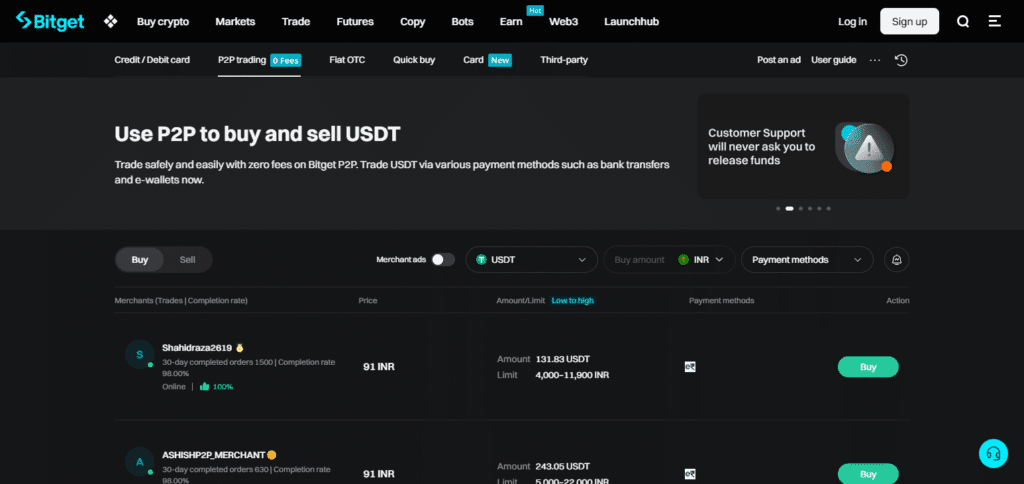The image size is (1024, 484).
Task: Click the 0 Fees badge
Action: click(x=285, y=61)
